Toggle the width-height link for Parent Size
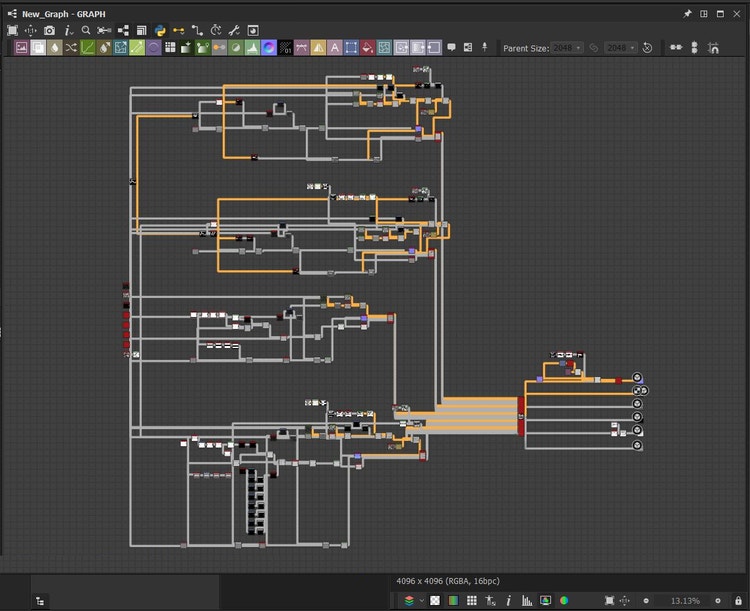This screenshot has height=611, width=750. click(593, 48)
